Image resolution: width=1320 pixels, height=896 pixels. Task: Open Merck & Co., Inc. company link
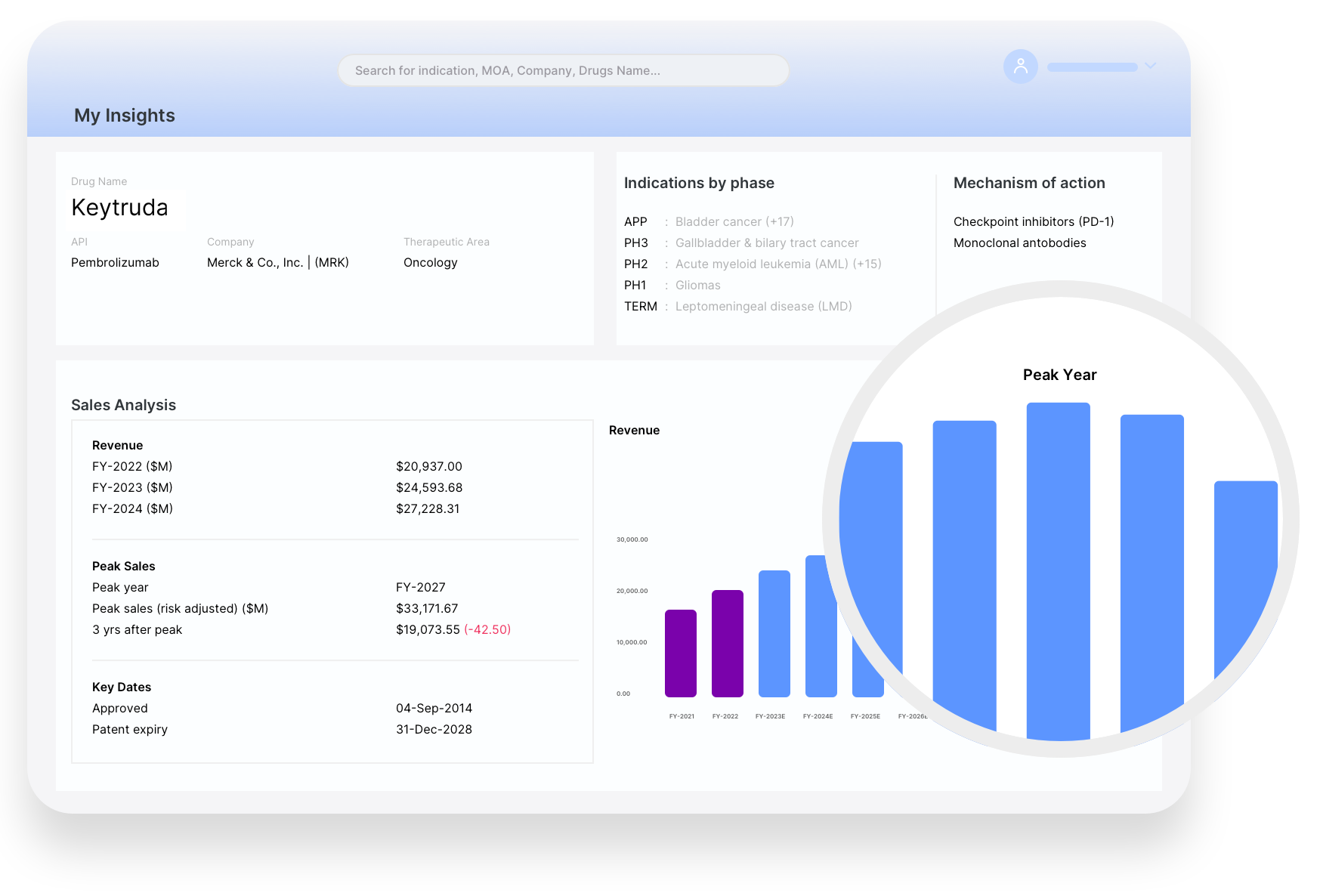click(278, 263)
